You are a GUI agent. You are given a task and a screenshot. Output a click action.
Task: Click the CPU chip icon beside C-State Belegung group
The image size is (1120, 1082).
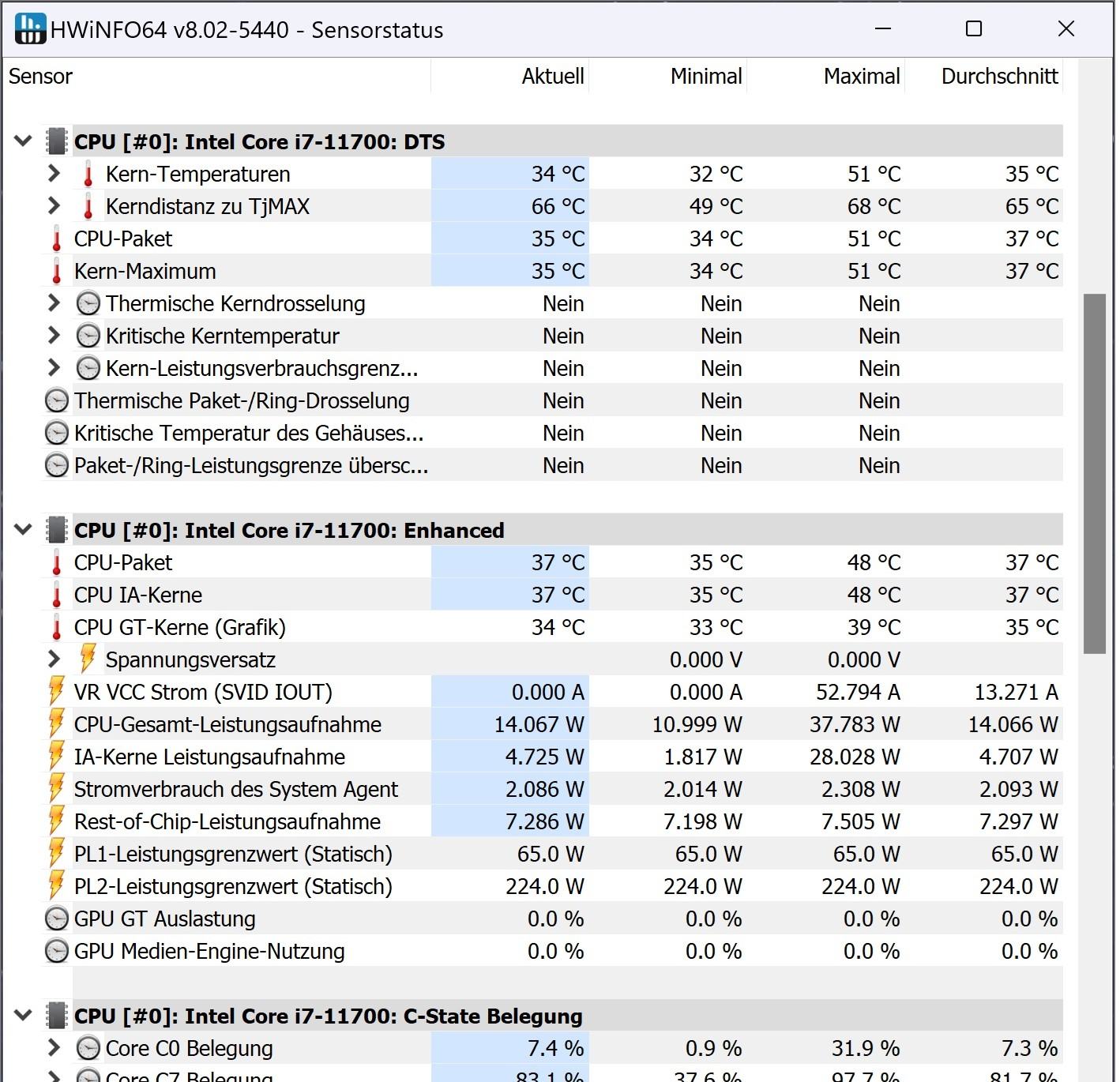(57, 1016)
